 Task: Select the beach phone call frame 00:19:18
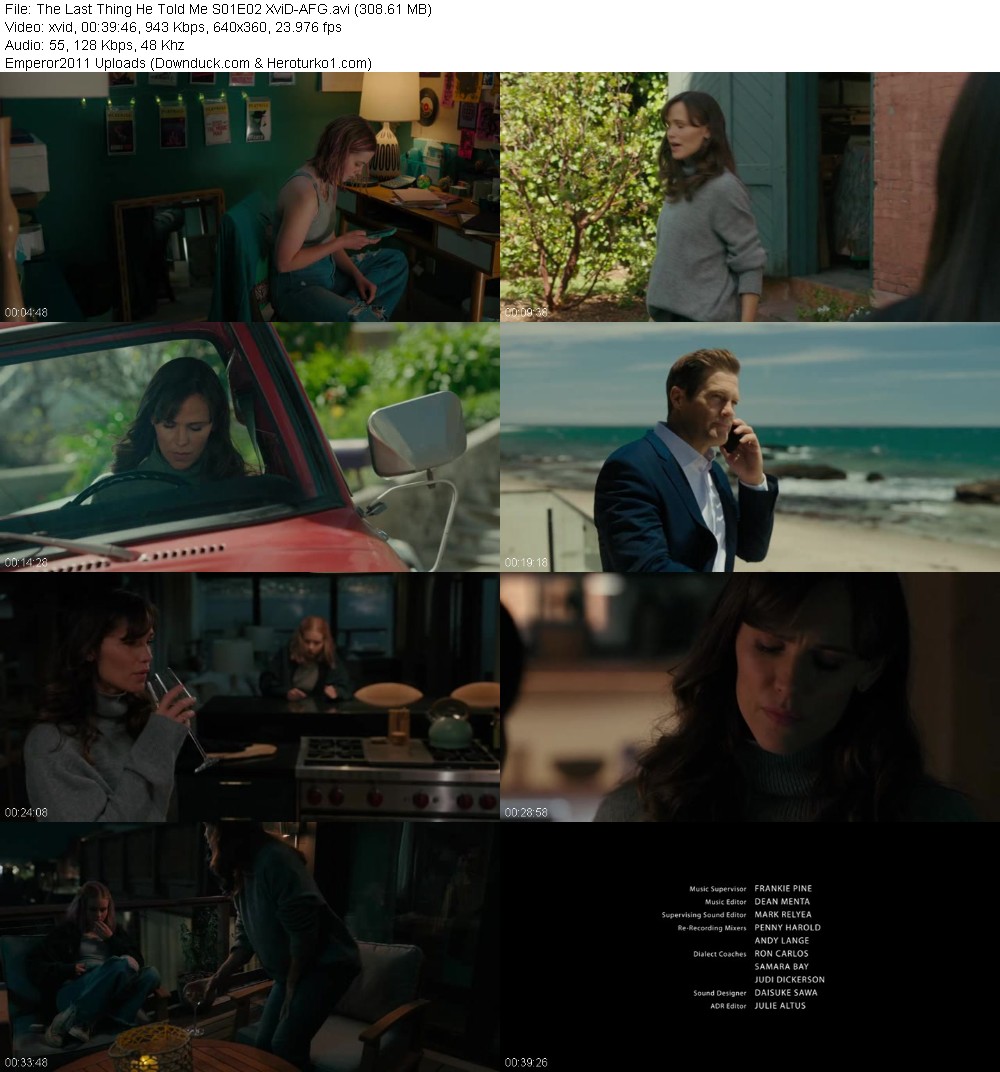pos(750,446)
